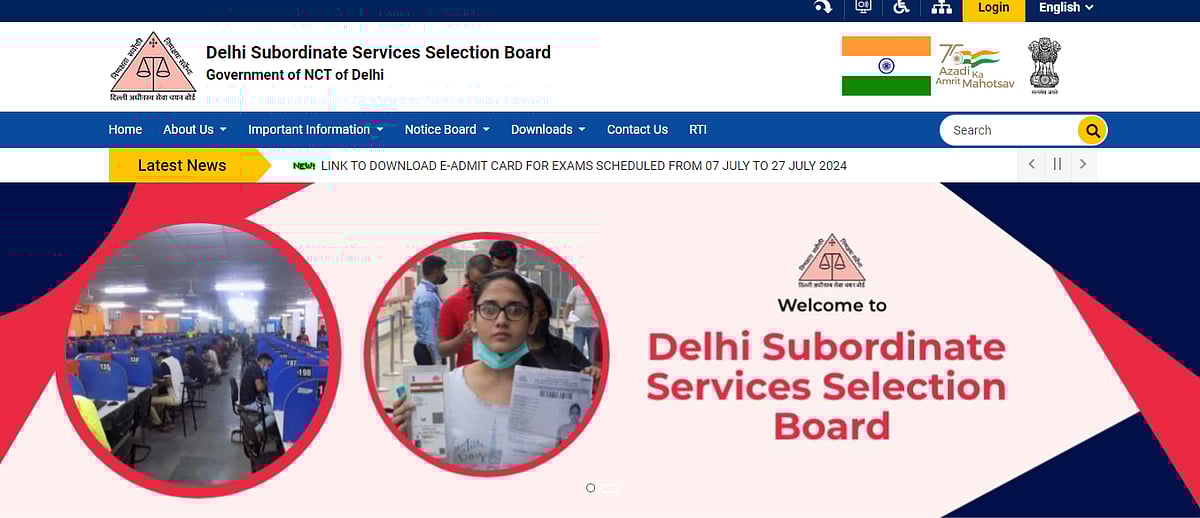Viewport: 1200px width, 518px height.
Task: Click the Azadi Ka Amrit Mahotsav logo
Action: click(x=975, y=68)
